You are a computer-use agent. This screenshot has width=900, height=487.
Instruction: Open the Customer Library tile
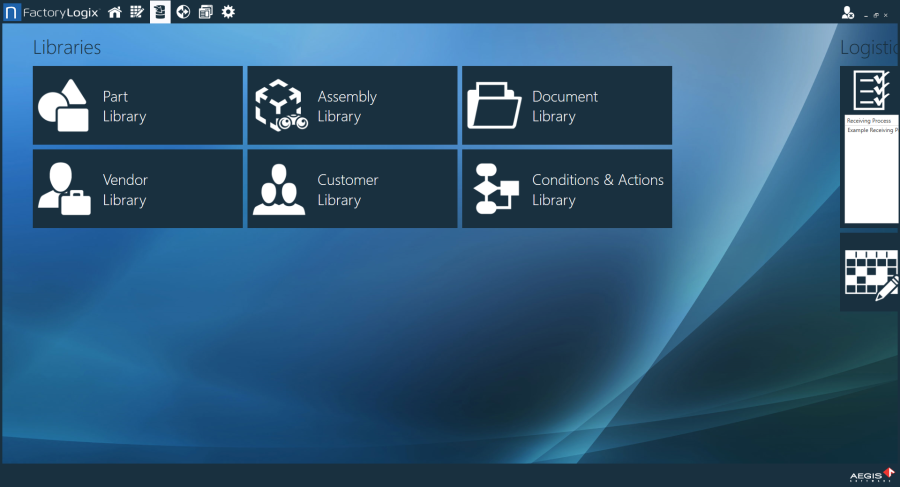[352, 189]
